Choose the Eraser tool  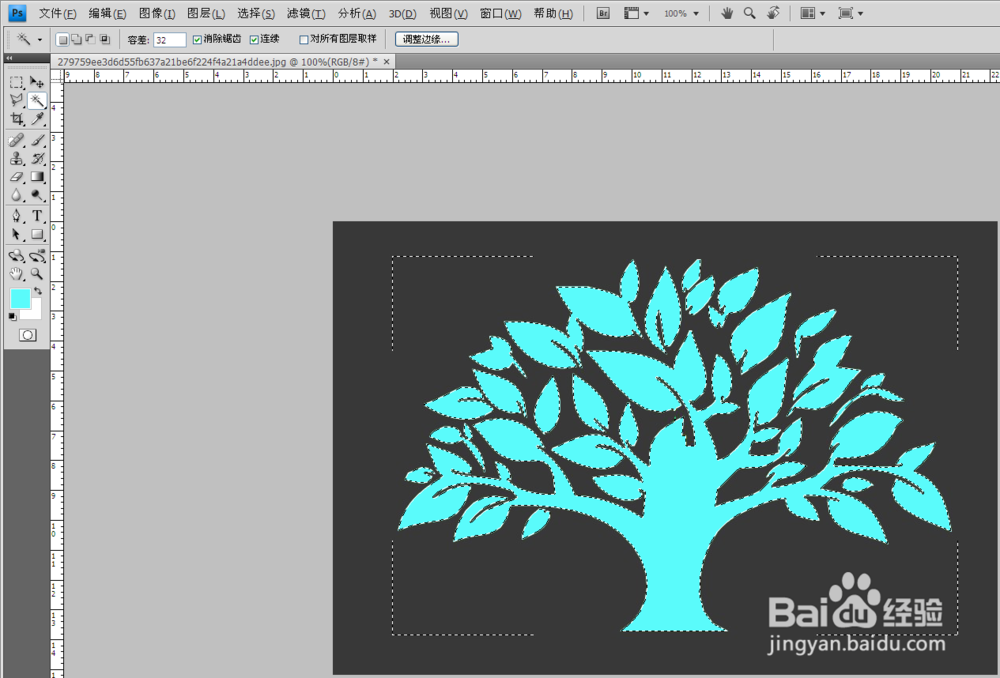point(17,177)
